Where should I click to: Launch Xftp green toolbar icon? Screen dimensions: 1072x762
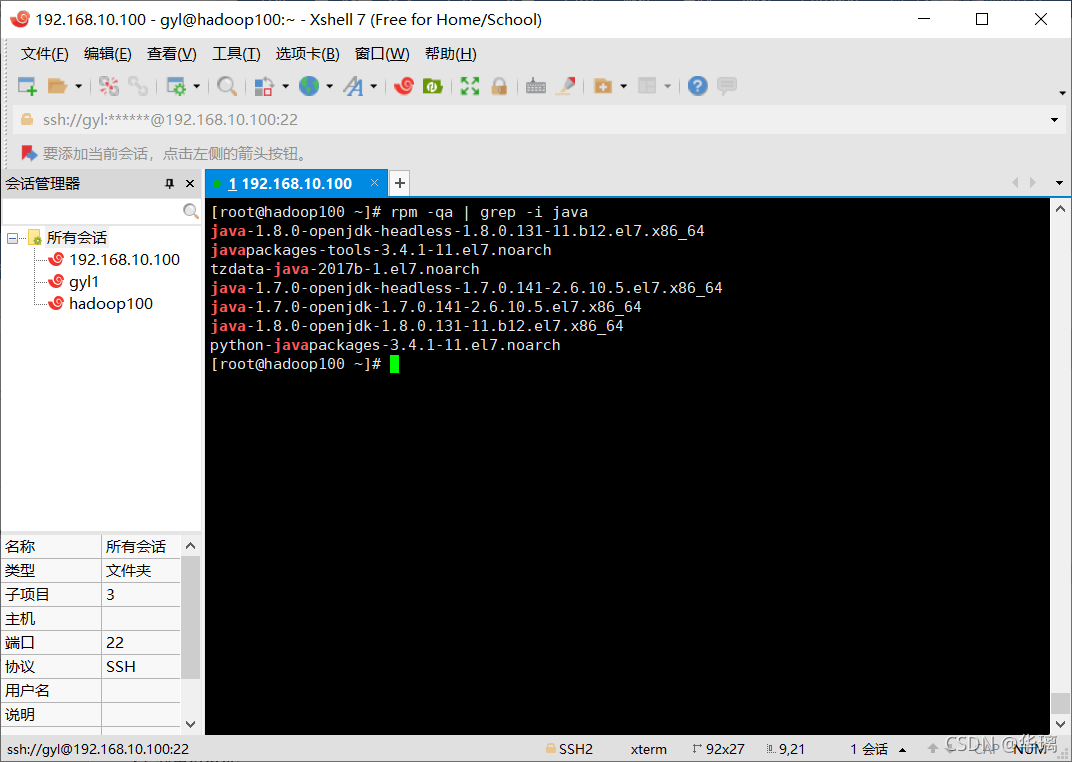[433, 86]
